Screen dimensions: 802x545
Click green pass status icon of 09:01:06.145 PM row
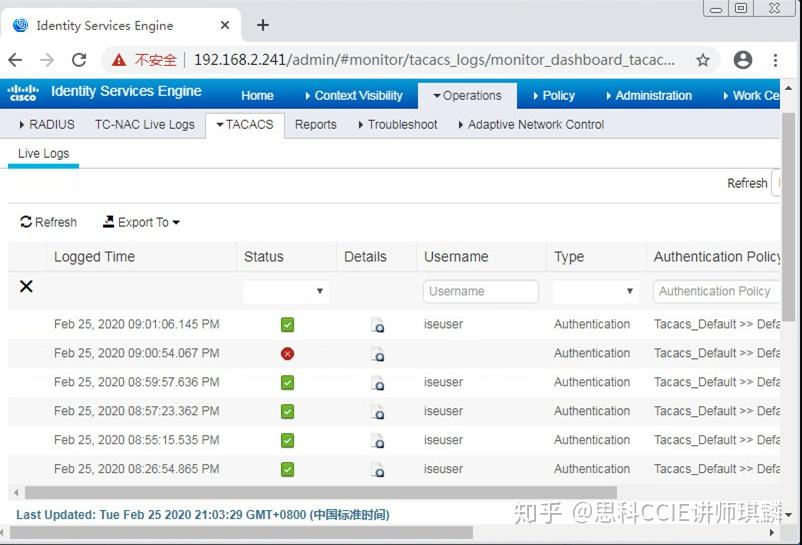pos(287,325)
